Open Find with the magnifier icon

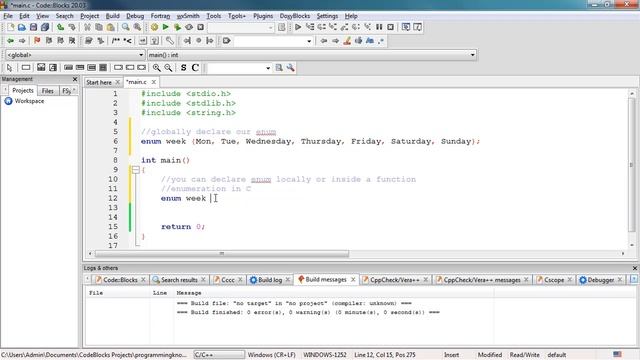pos(126,27)
